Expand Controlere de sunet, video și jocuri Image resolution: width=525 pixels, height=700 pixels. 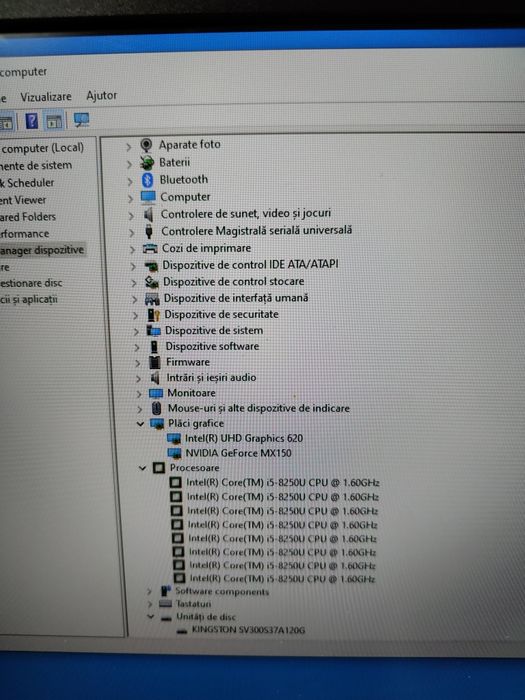[x=131, y=216]
